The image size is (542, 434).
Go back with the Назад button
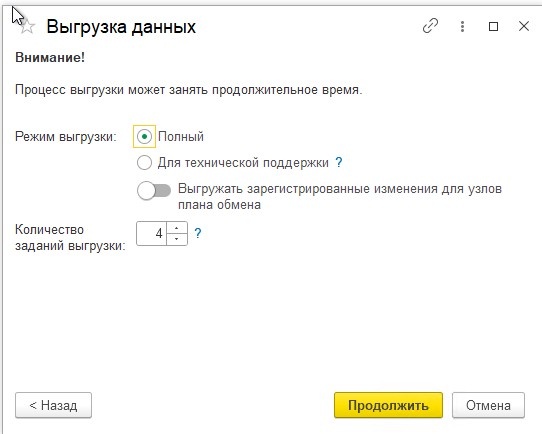point(53,405)
